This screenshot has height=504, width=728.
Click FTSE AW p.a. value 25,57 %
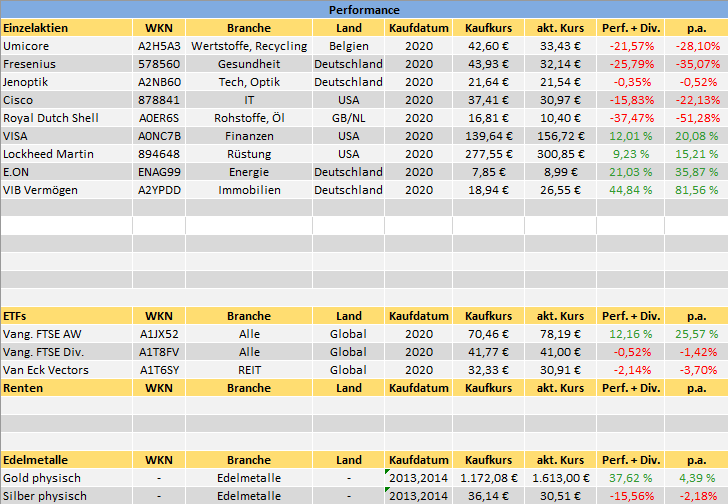point(696,334)
